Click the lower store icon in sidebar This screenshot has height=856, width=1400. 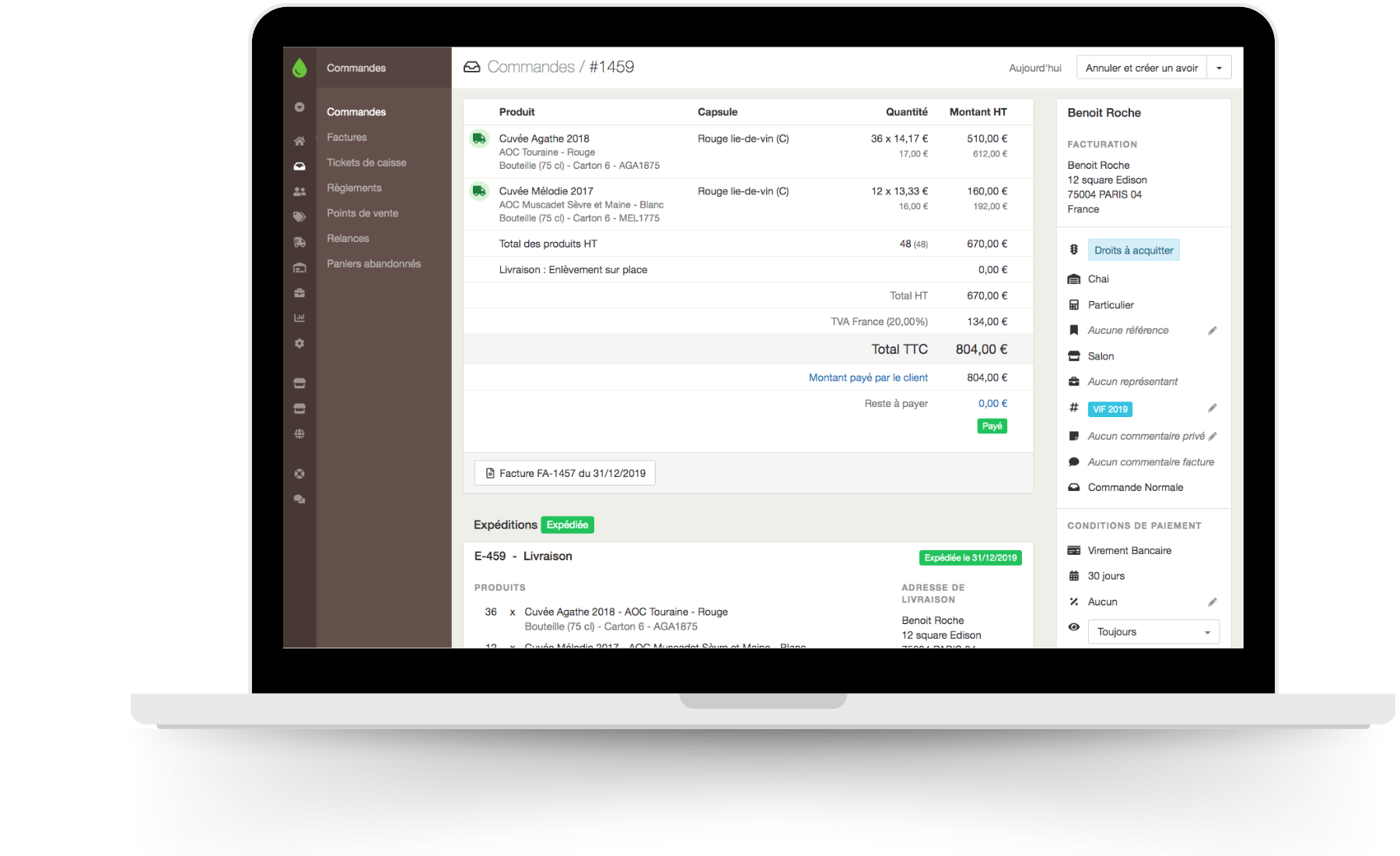tap(299, 409)
